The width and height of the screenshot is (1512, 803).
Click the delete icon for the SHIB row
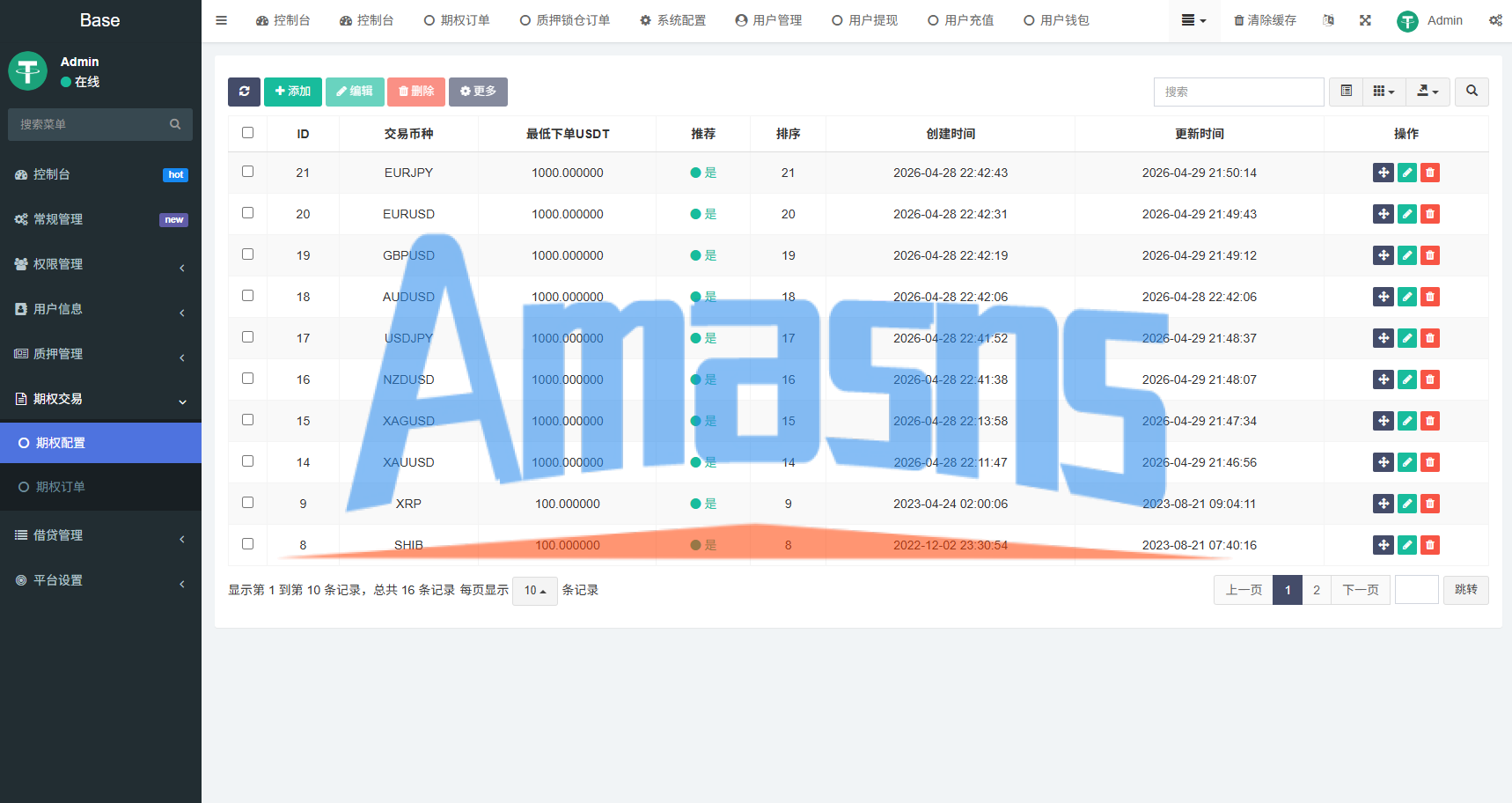click(x=1430, y=545)
